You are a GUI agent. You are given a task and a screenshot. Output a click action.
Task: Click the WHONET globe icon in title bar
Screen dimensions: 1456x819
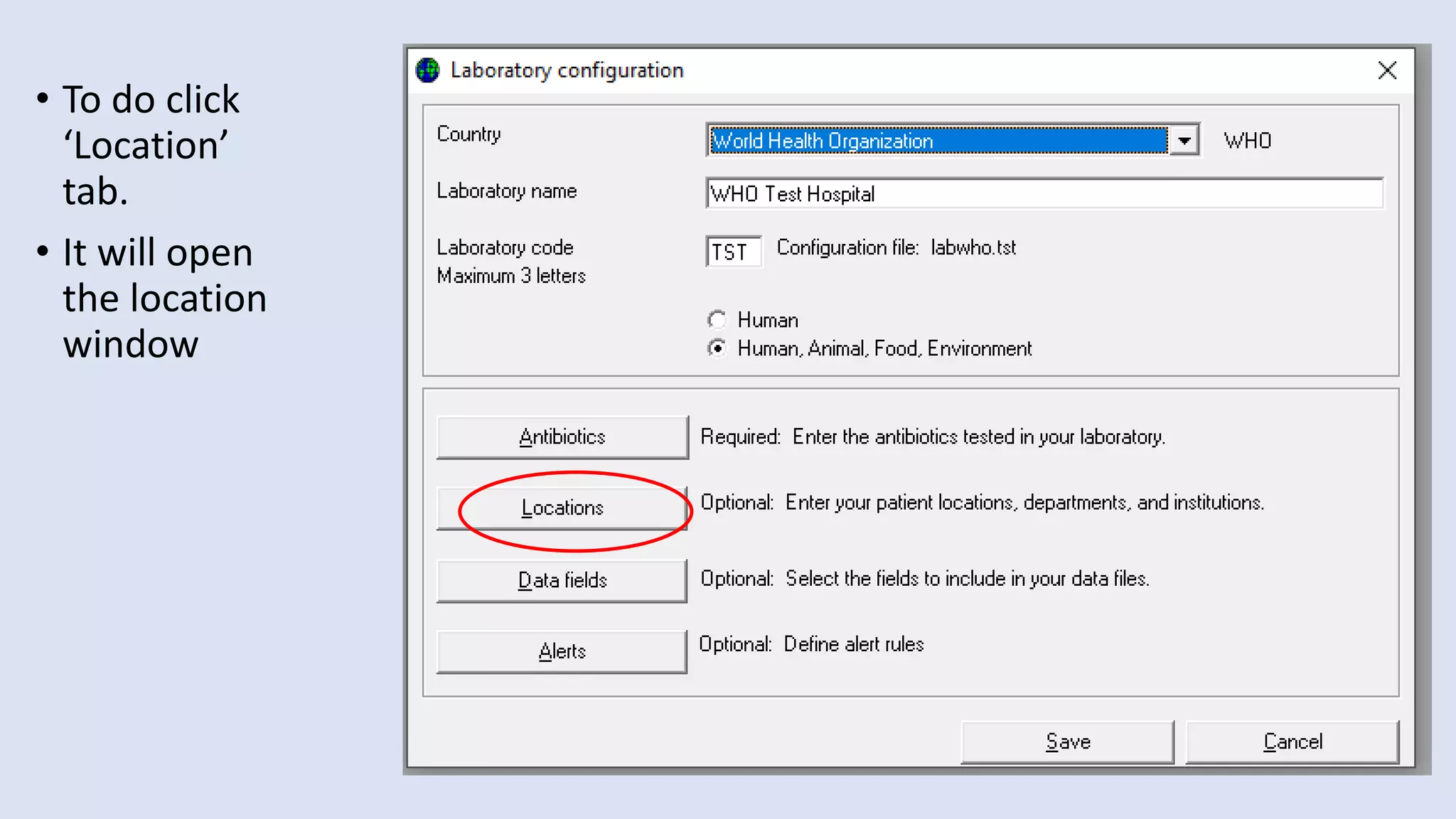pyautogui.click(x=428, y=70)
